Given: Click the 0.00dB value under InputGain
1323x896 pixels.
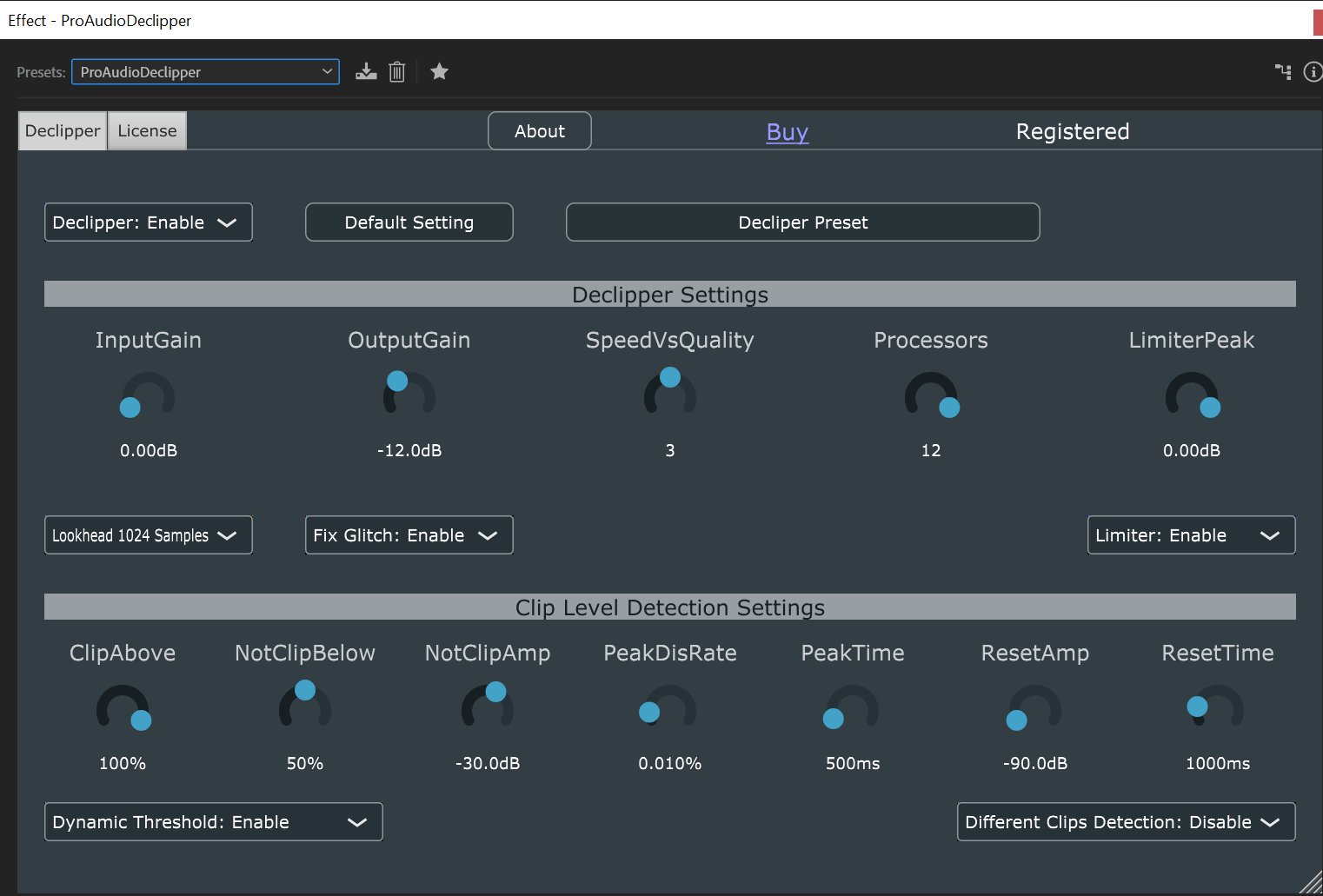Looking at the screenshot, I should point(149,450).
